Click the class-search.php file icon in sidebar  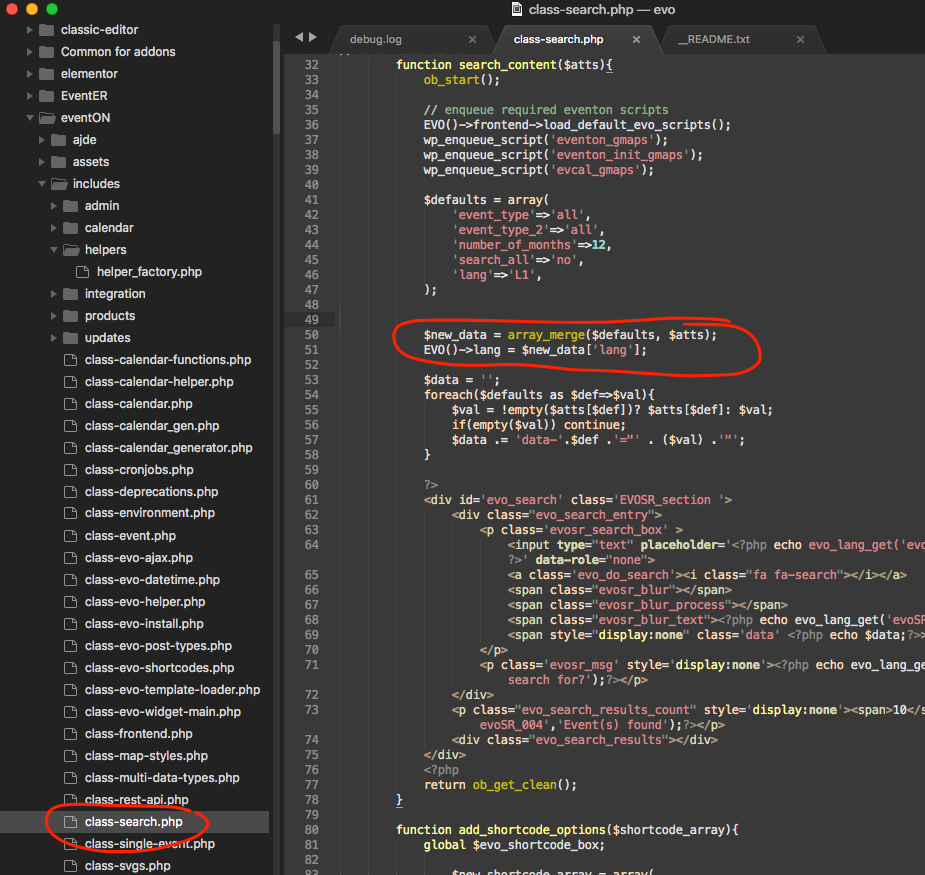pos(70,822)
